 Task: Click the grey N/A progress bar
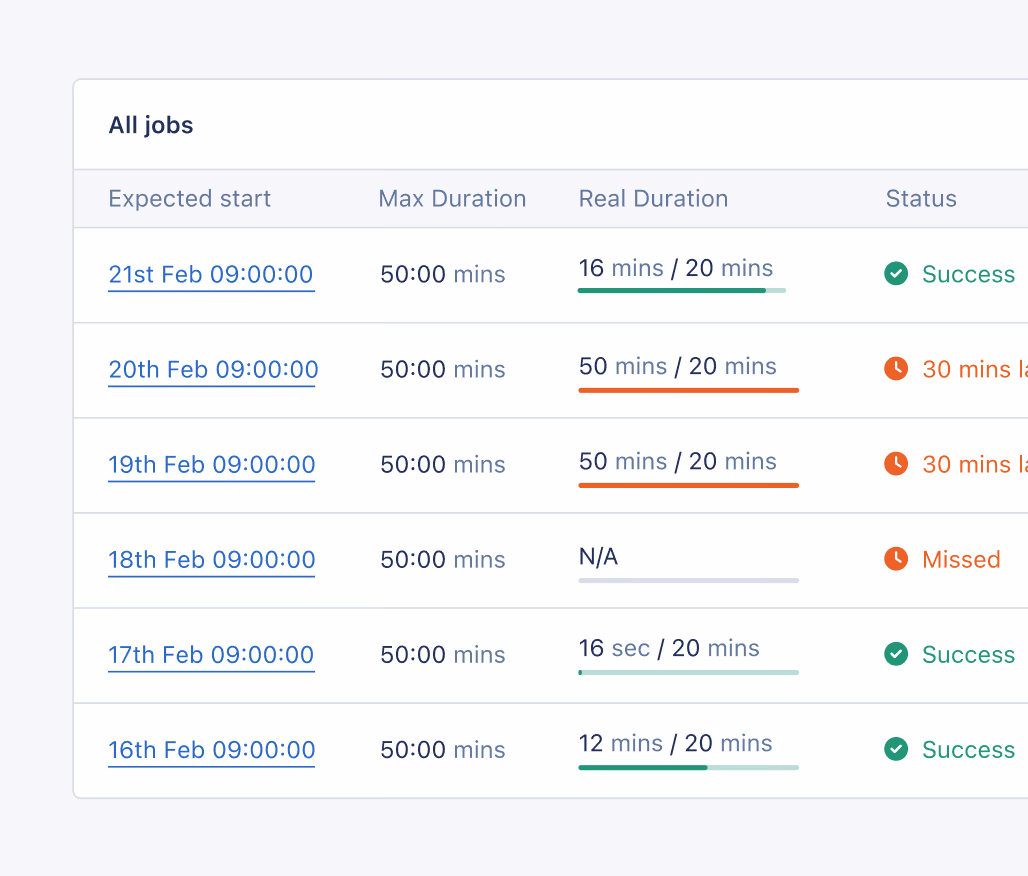coord(688,580)
